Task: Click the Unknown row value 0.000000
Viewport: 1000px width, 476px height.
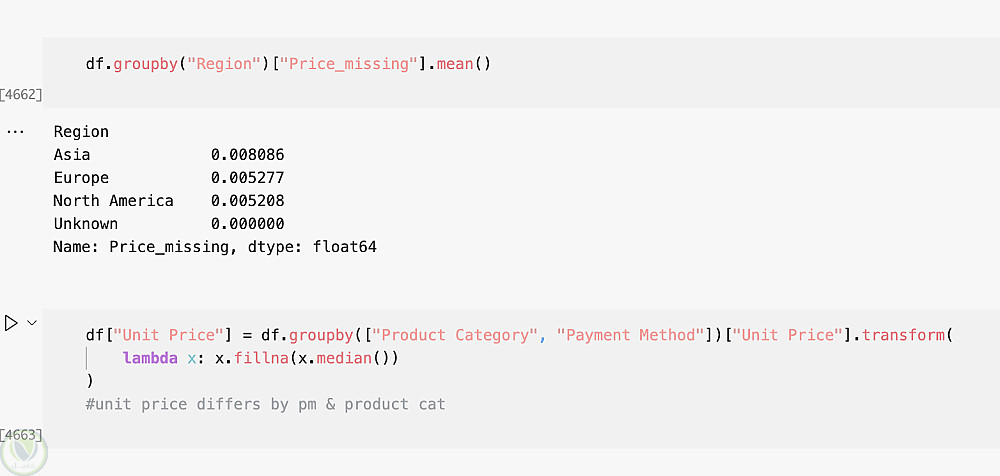Action: pos(247,224)
